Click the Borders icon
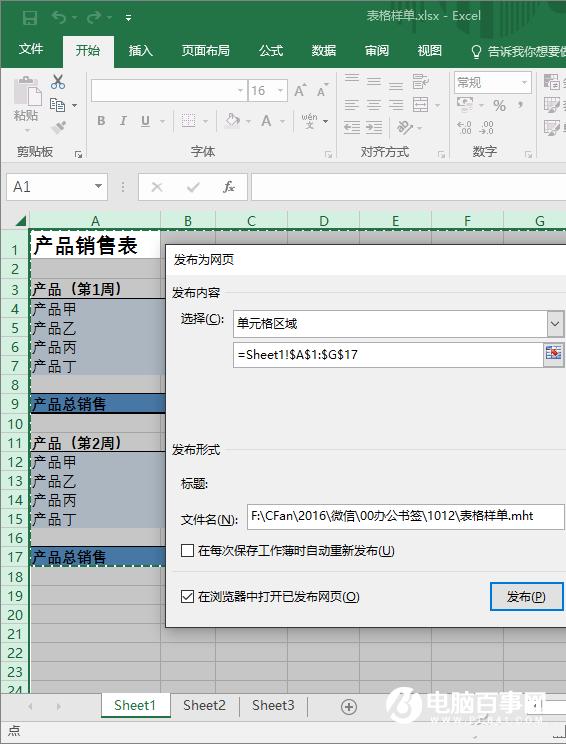566x744 pixels. coord(188,121)
